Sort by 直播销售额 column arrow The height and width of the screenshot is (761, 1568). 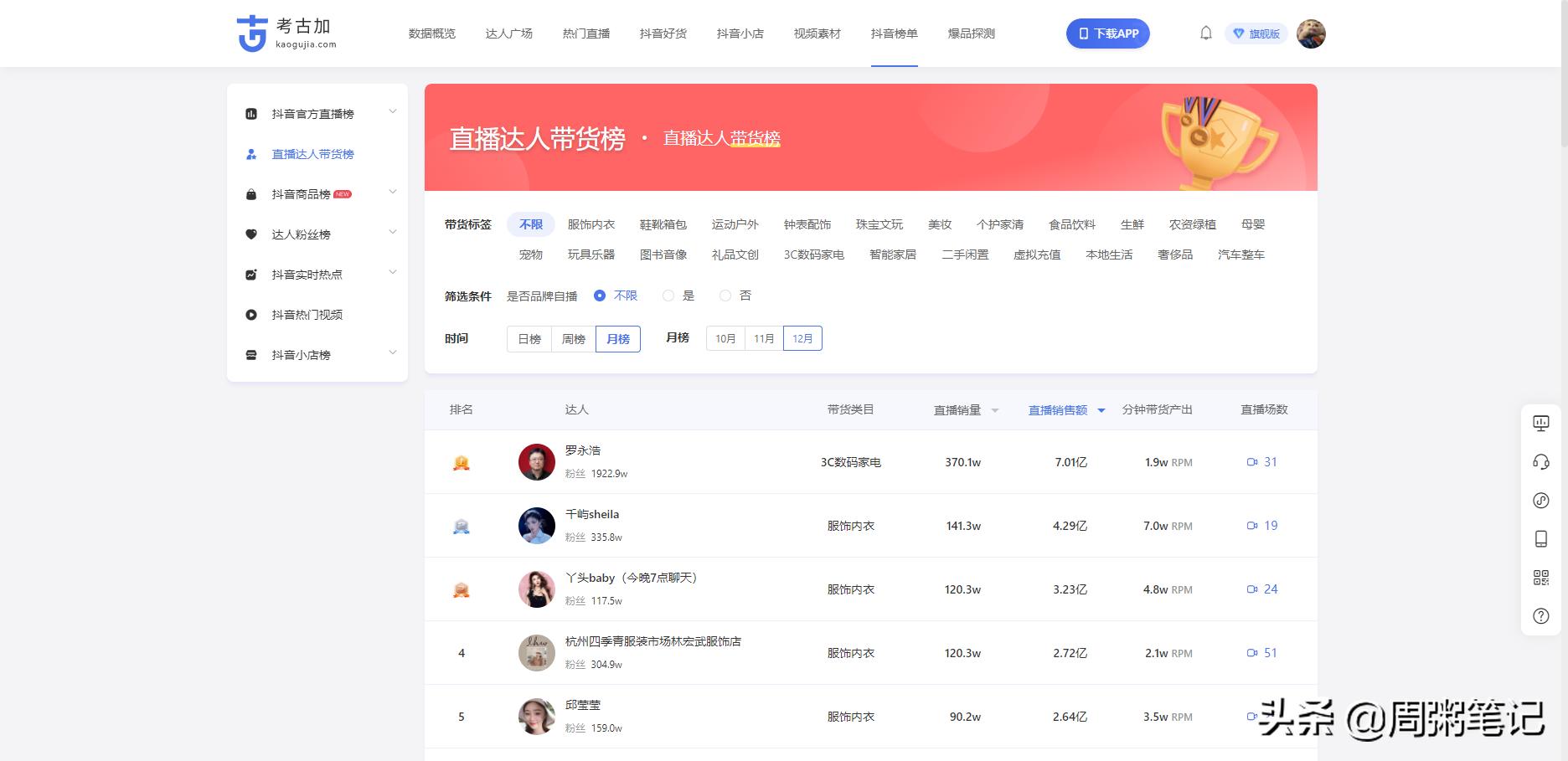pyautogui.click(x=1101, y=410)
